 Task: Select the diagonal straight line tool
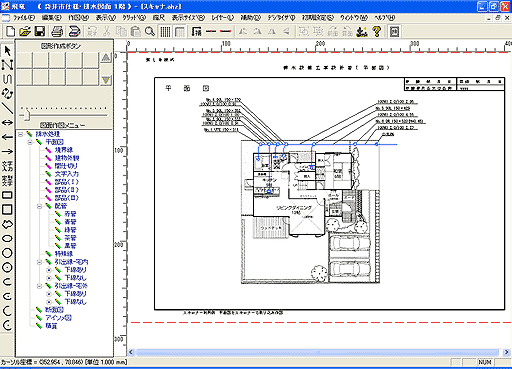7,108
